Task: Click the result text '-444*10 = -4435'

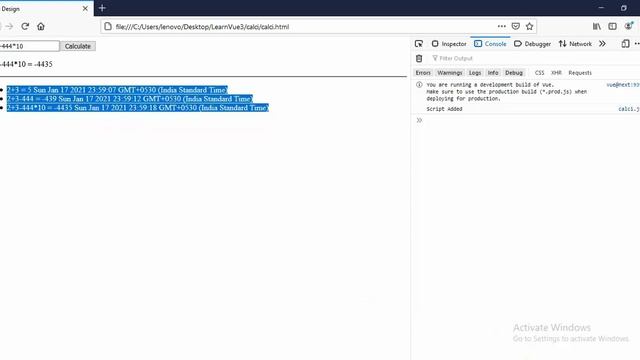Action: 26,64
